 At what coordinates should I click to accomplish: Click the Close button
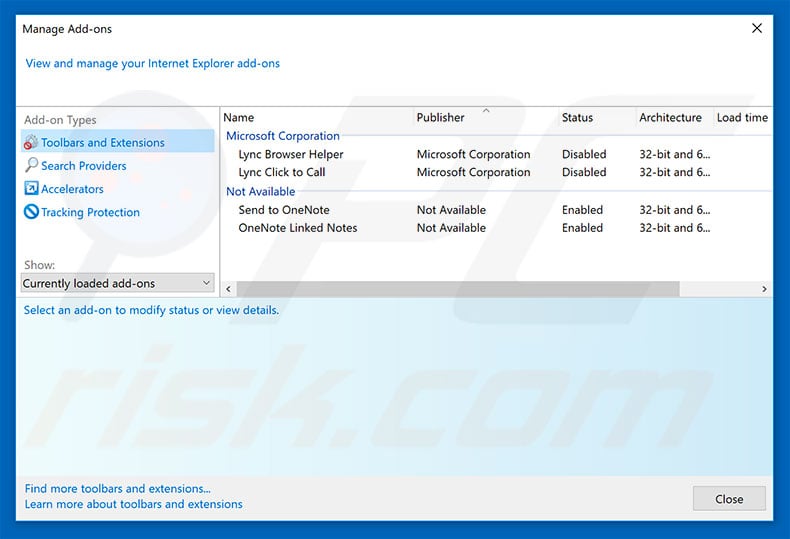(x=729, y=499)
